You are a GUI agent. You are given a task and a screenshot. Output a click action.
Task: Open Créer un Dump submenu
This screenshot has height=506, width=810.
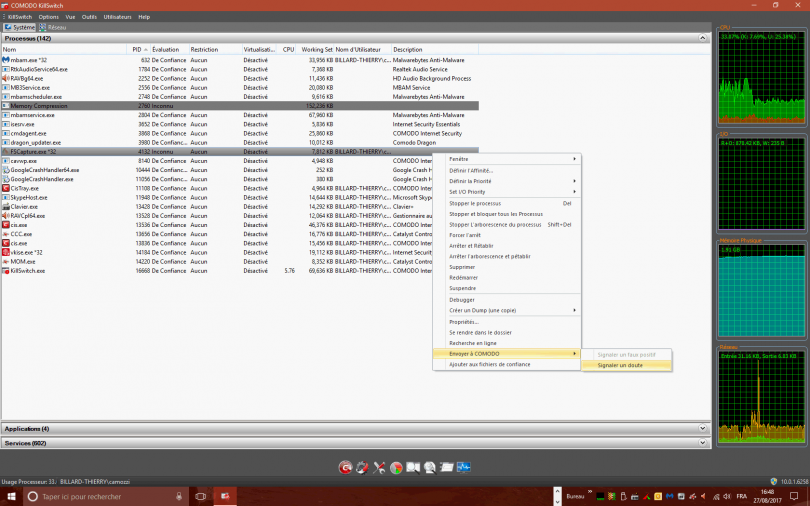[x=507, y=310]
